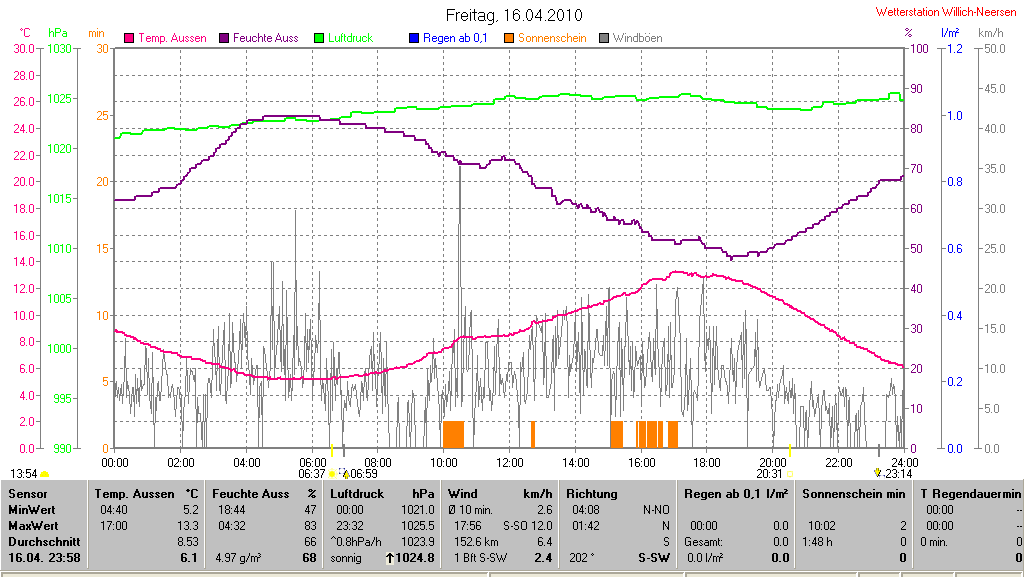Click the N-NO direction value
The image size is (1024, 577).
click(656, 510)
